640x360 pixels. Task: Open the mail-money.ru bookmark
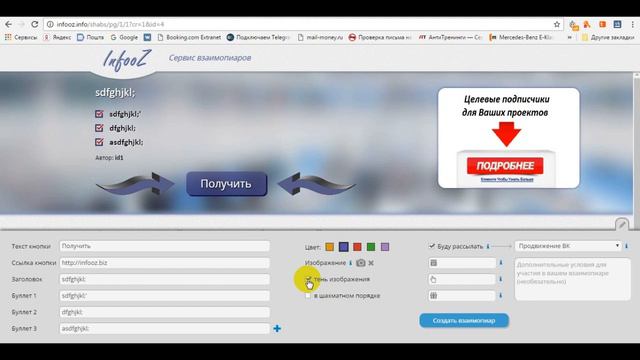coord(320,37)
